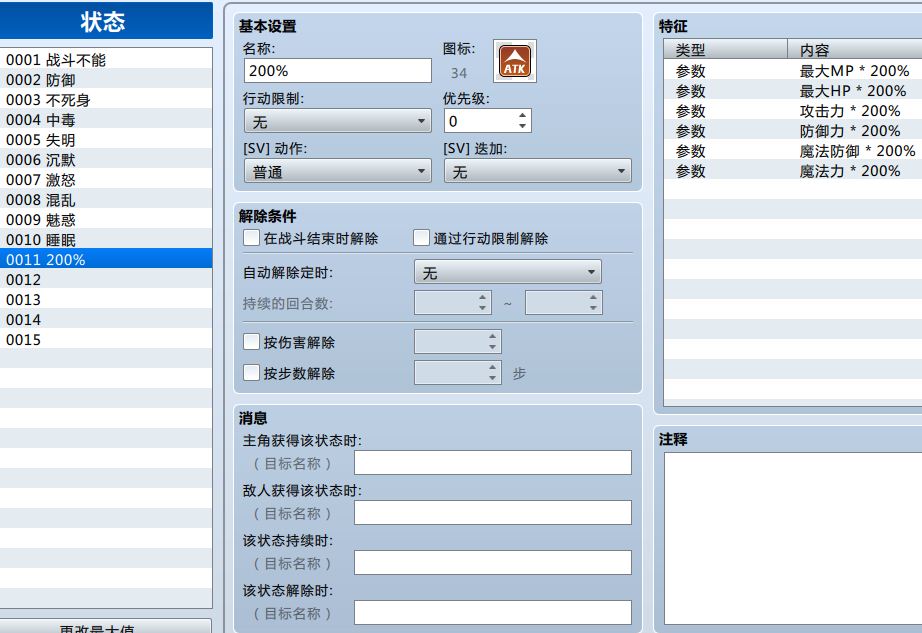The width and height of the screenshot is (922, 633).
Task: Select state 0006 沉默
Action: tap(106, 159)
